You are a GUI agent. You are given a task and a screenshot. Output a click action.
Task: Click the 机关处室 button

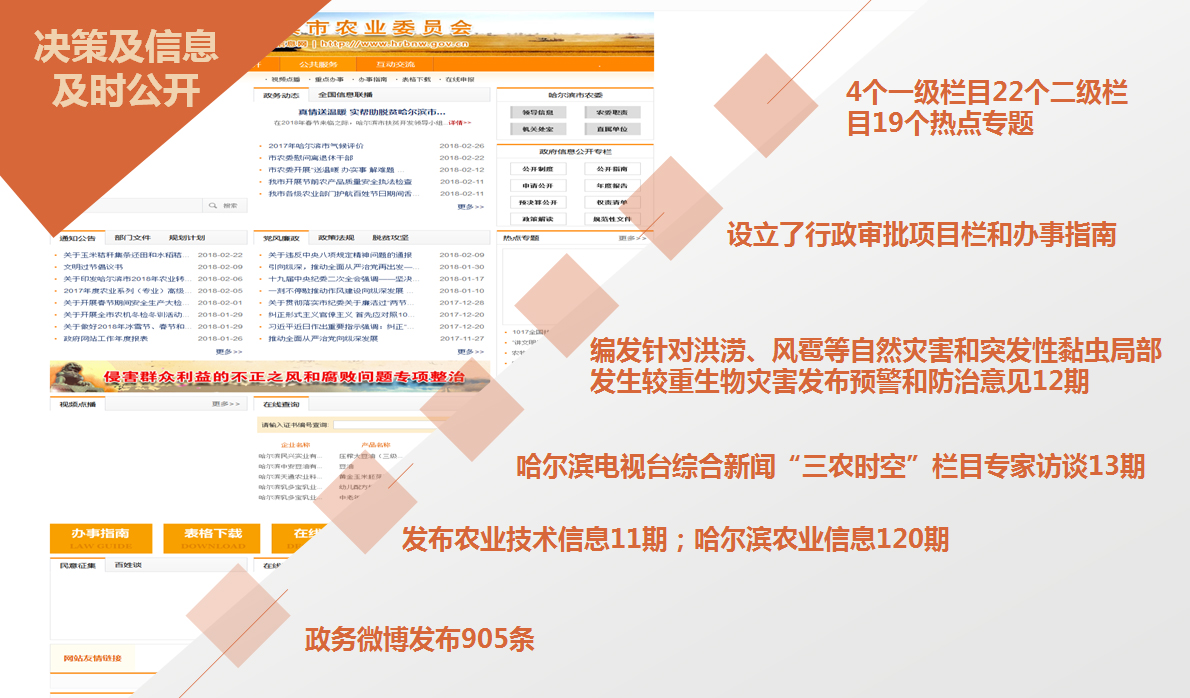pyautogui.click(x=538, y=129)
